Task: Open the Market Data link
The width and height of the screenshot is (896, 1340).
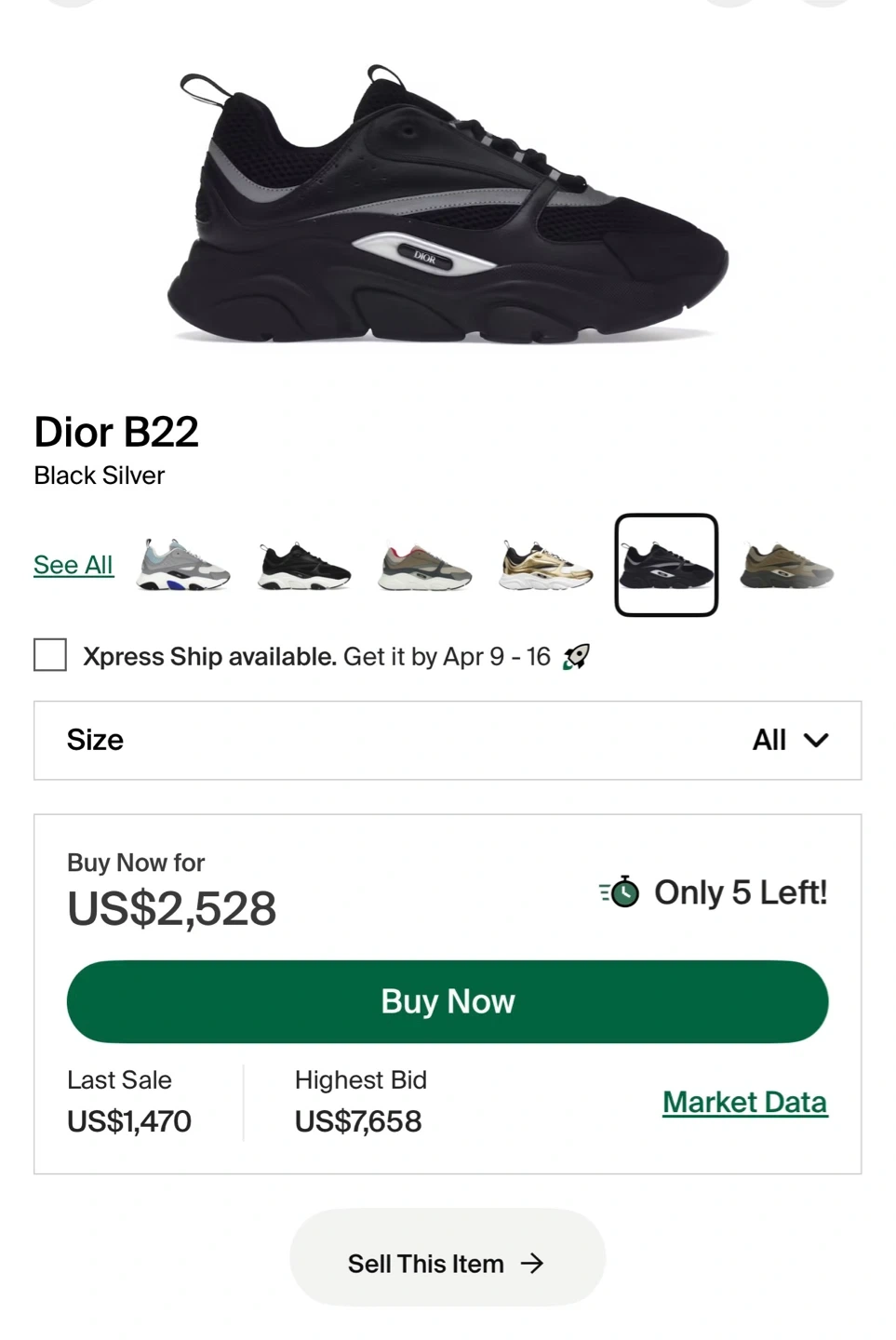Action: pos(744,1103)
